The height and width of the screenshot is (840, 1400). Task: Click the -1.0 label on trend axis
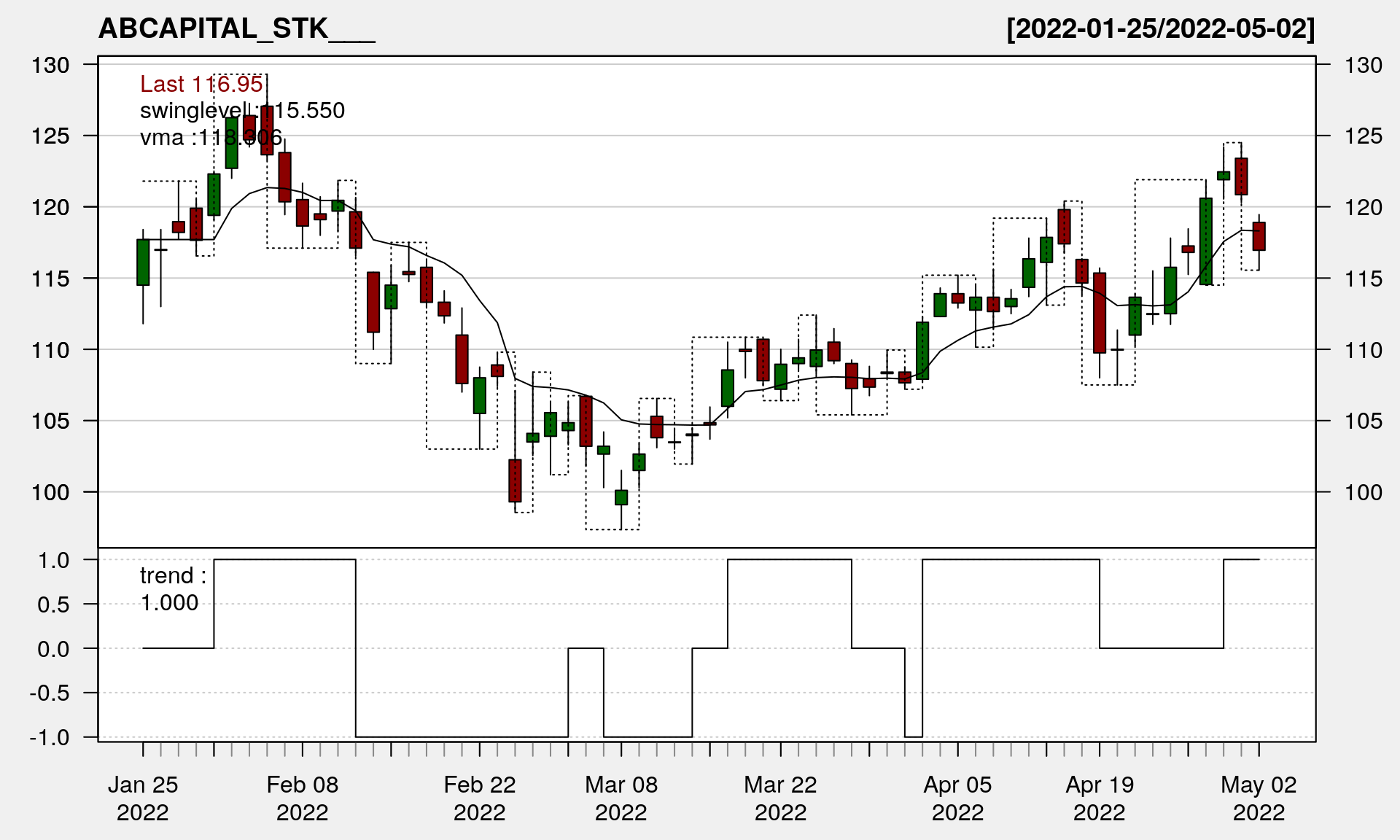[x=50, y=737]
